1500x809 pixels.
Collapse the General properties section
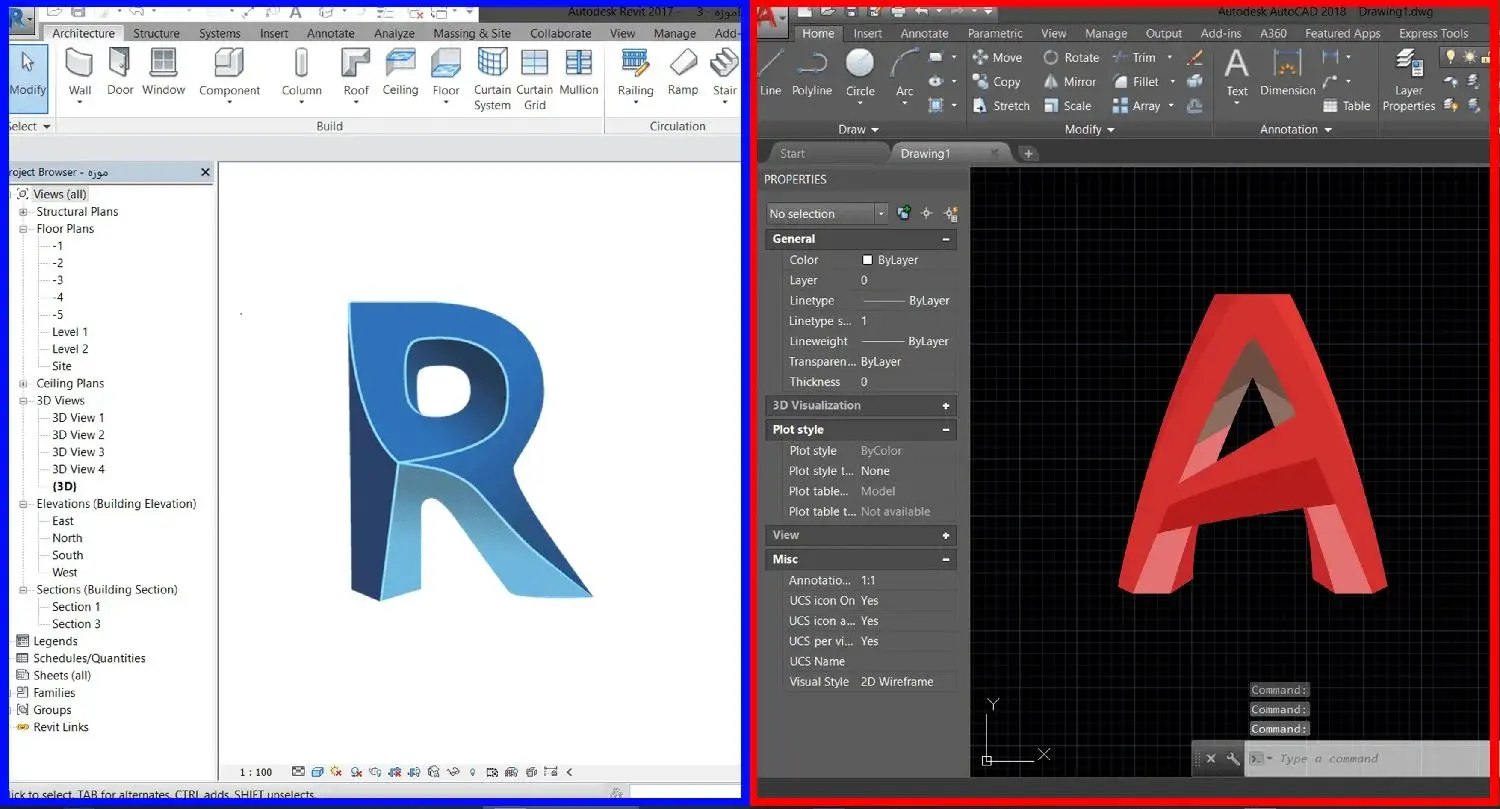tap(946, 239)
